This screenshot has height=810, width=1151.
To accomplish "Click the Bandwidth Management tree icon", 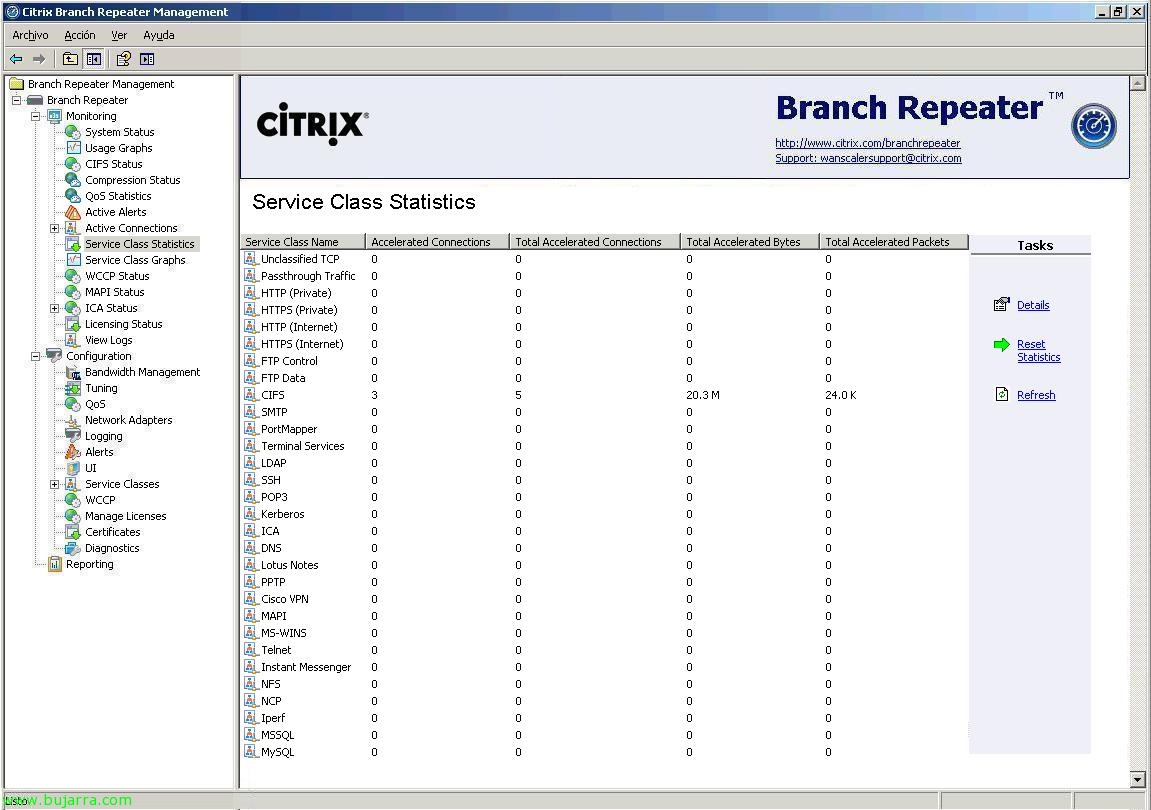I will pyautogui.click(x=73, y=372).
